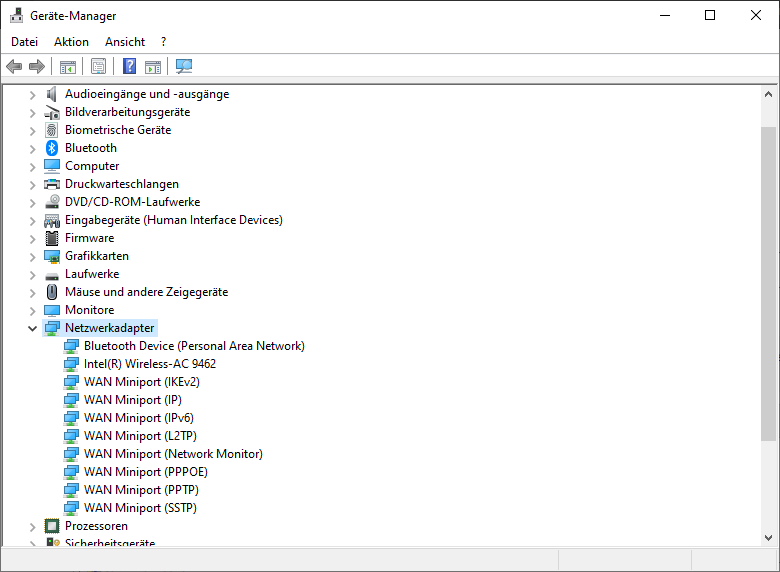
Task: Click the DVD/CD-ROM-Laufwerke disc icon
Action: 52,202
